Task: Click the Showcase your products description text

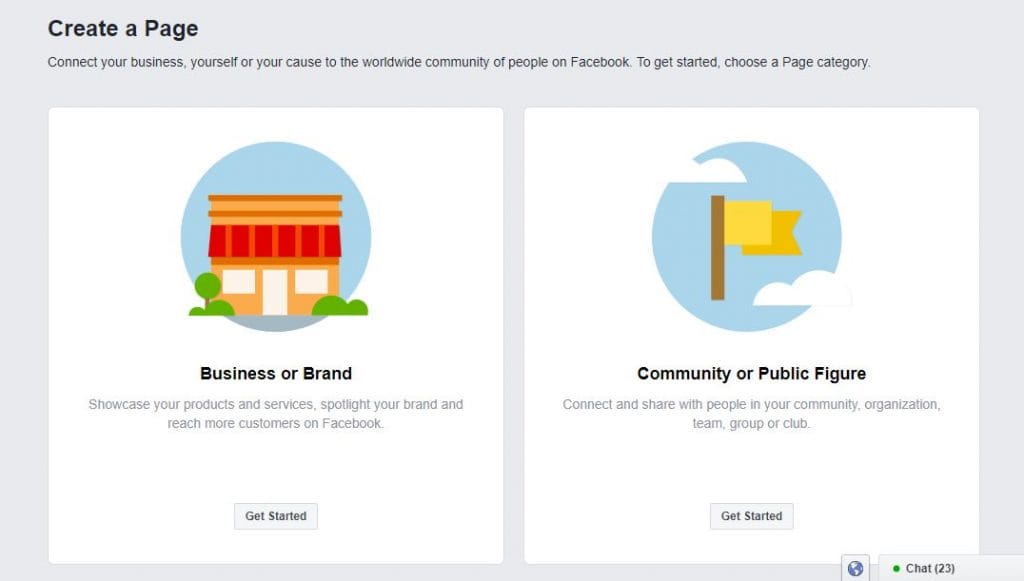Action: point(276,414)
